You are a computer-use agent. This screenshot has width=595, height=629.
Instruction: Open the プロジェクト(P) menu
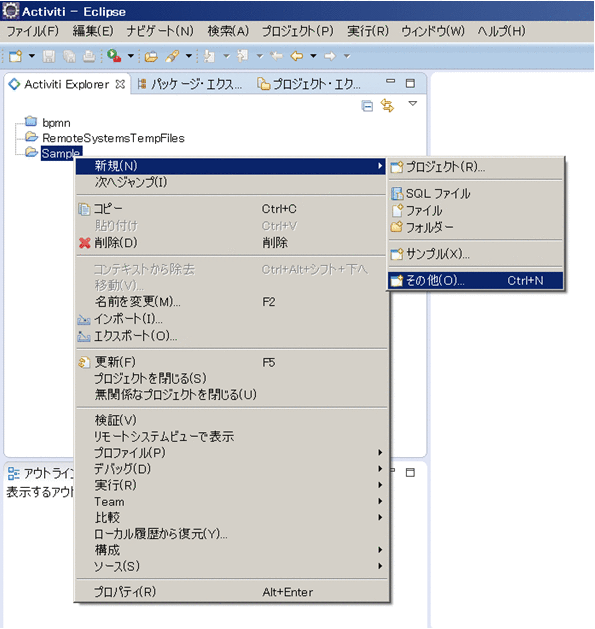click(297, 31)
